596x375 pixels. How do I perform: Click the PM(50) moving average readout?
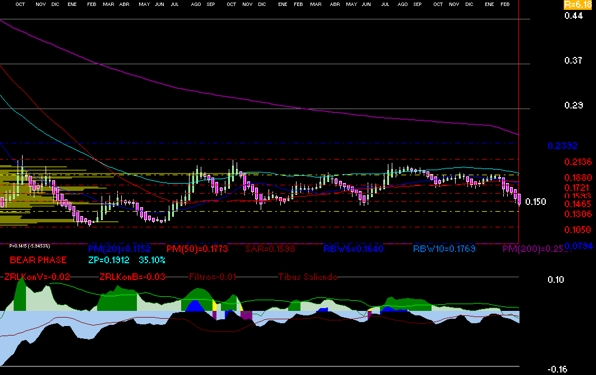197,249
